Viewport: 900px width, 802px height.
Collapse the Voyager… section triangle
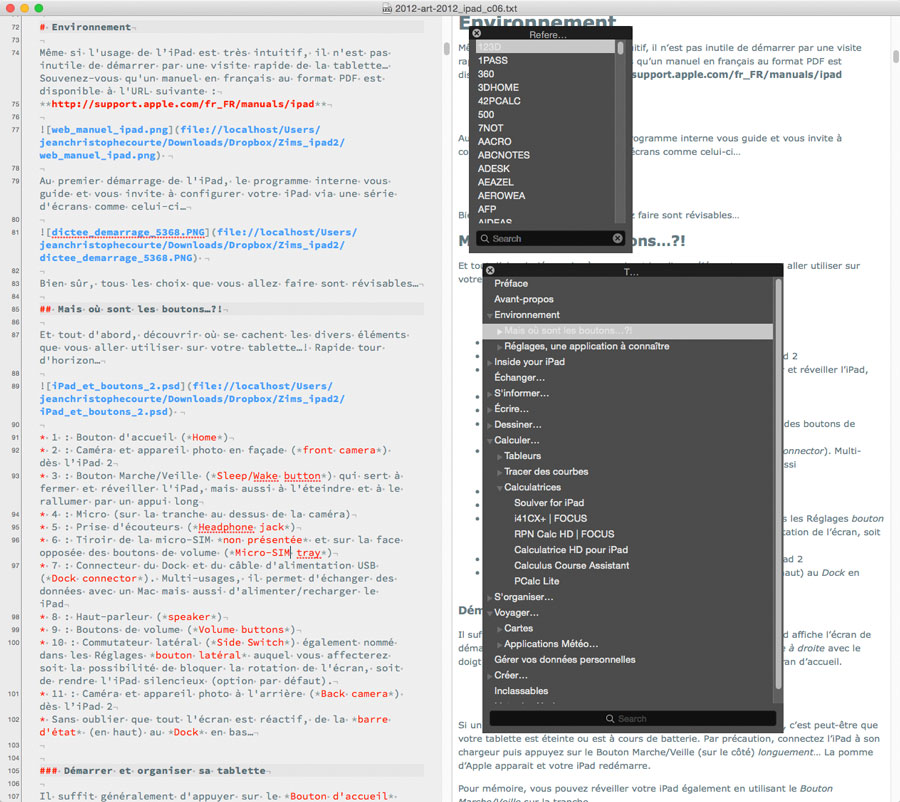pos(490,613)
